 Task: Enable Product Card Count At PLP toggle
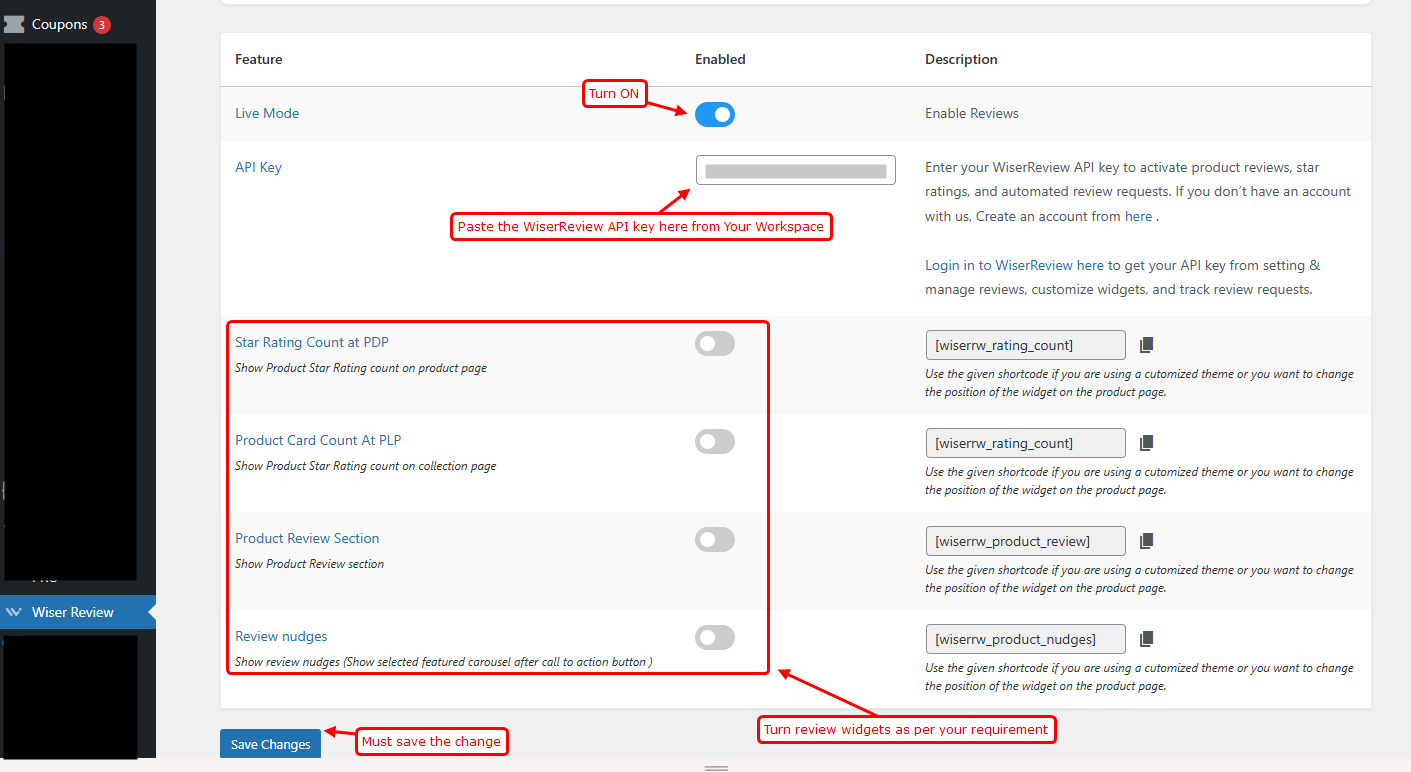(x=715, y=442)
